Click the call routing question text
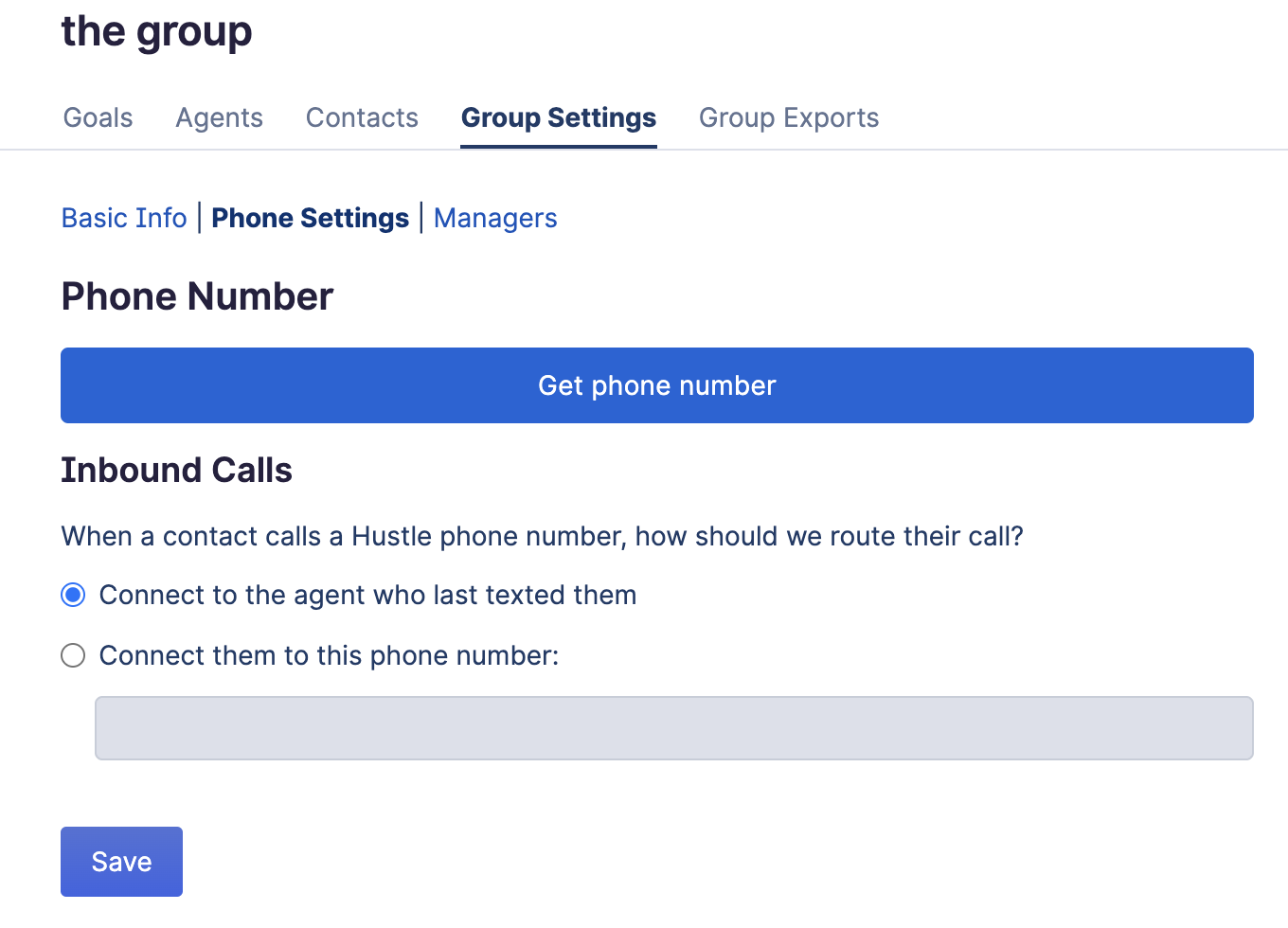1288x928 pixels. (x=542, y=536)
